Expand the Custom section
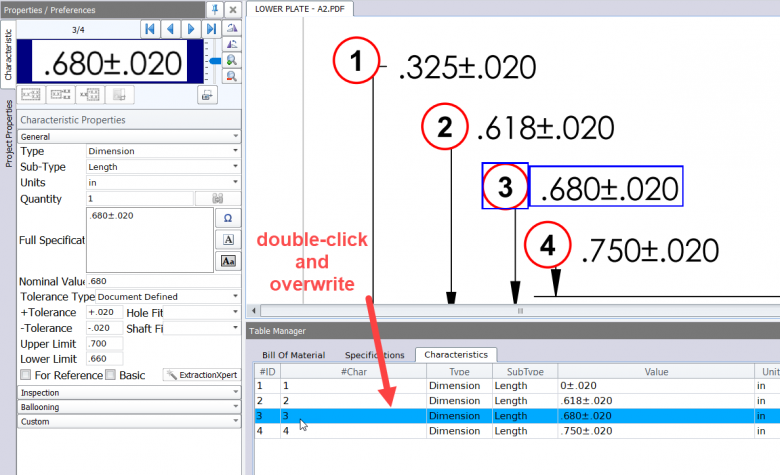Image resolution: width=780 pixels, height=475 pixels. pyautogui.click(x=129, y=421)
